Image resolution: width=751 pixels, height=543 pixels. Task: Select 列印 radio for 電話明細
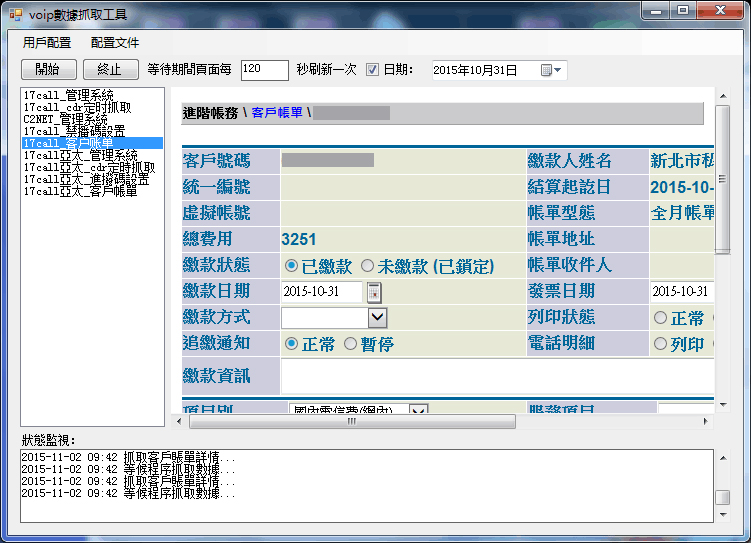660,344
